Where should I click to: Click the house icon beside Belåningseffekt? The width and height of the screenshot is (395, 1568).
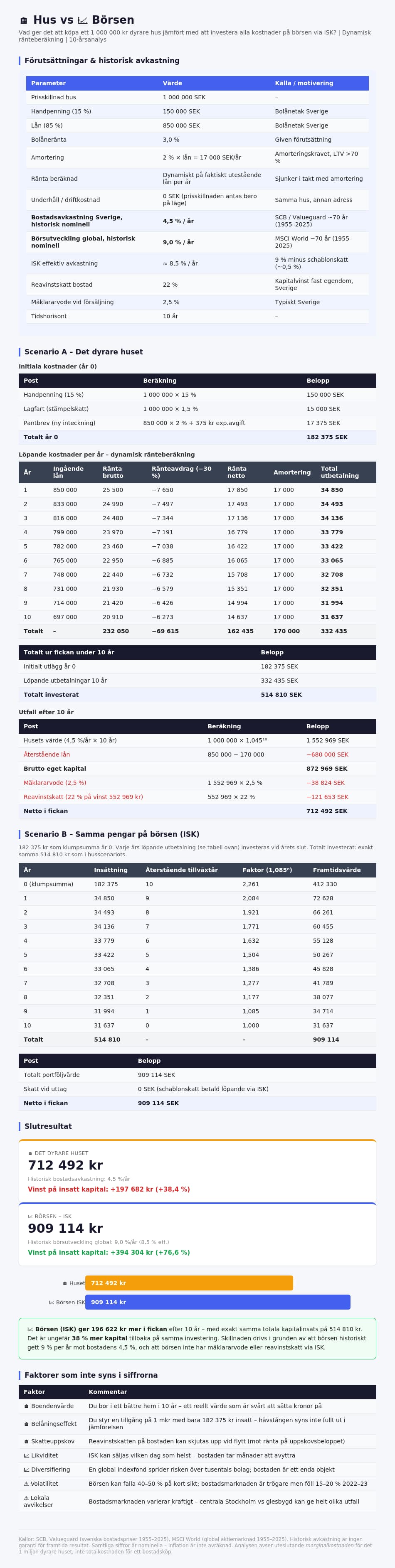pos(26,1424)
